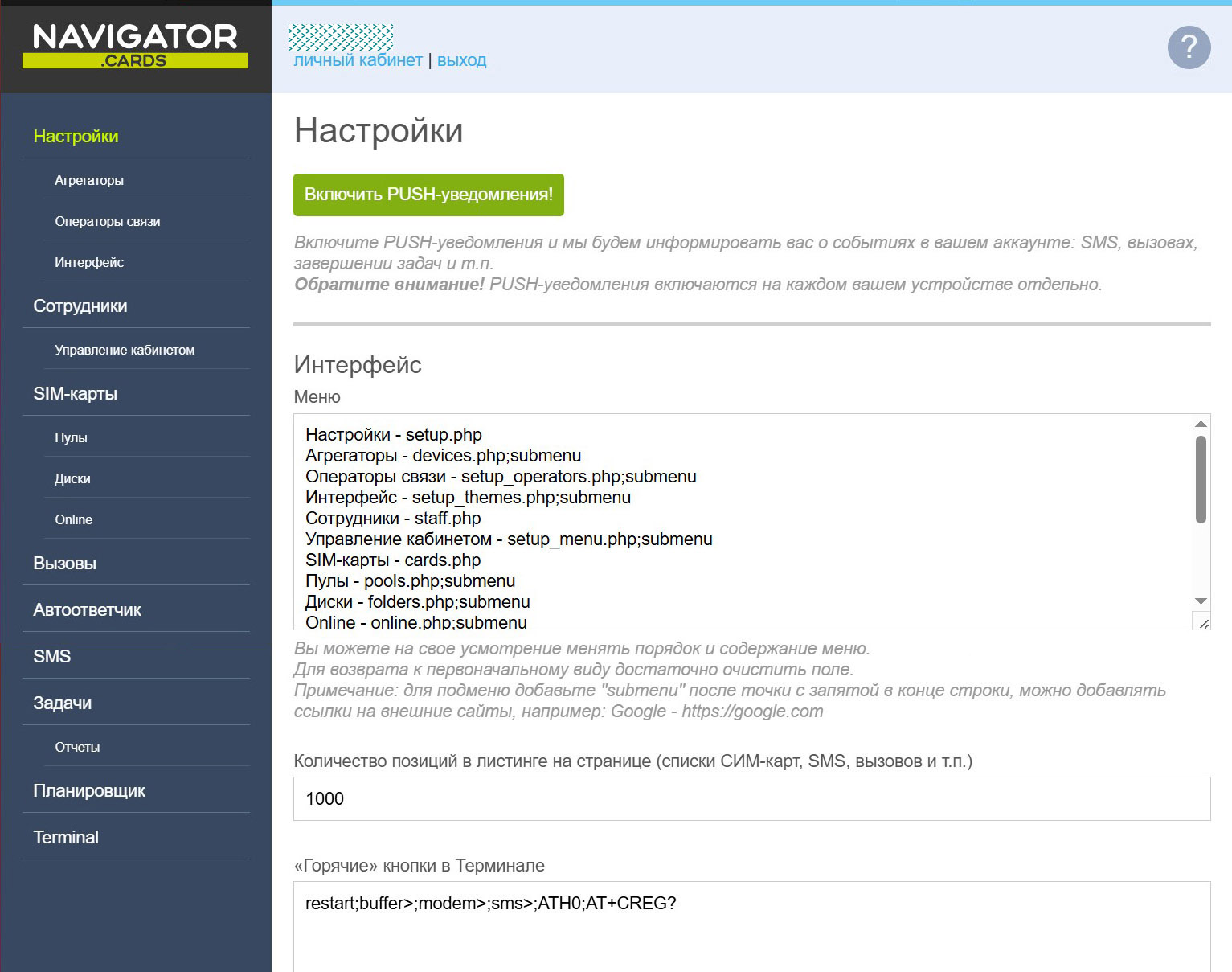Open Автоответчик menu item
Image resolution: width=1232 pixels, height=972 pixels.
[x=87, y=610]
